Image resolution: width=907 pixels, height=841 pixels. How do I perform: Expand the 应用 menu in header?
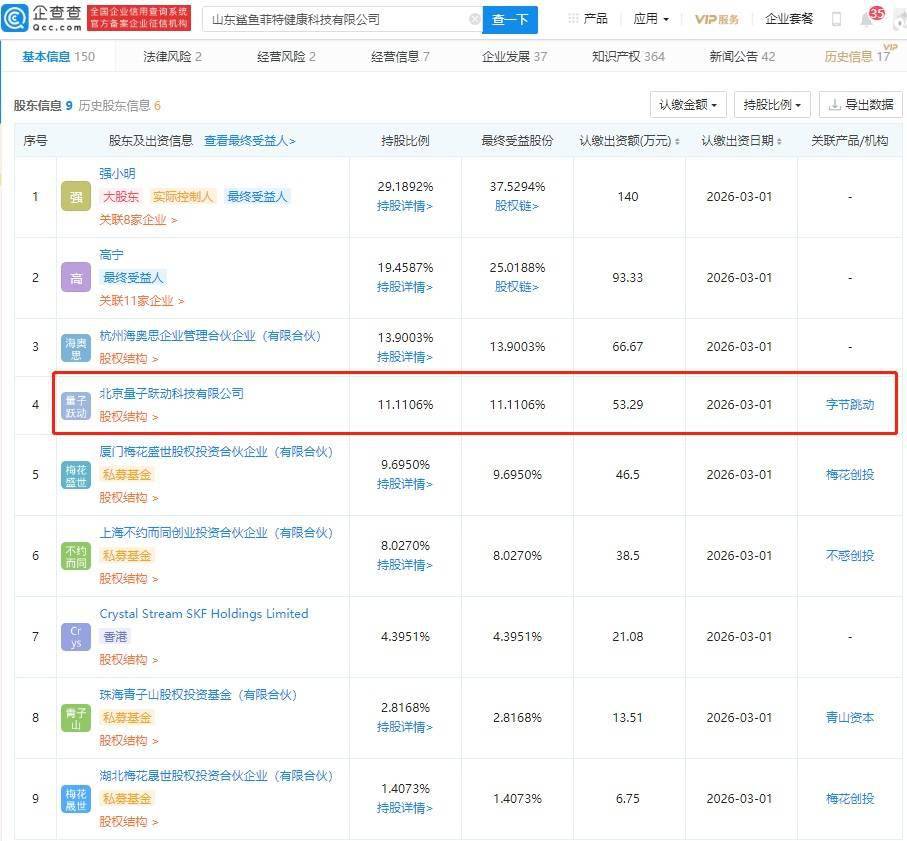pyautogui.click(x=651, y=19)
